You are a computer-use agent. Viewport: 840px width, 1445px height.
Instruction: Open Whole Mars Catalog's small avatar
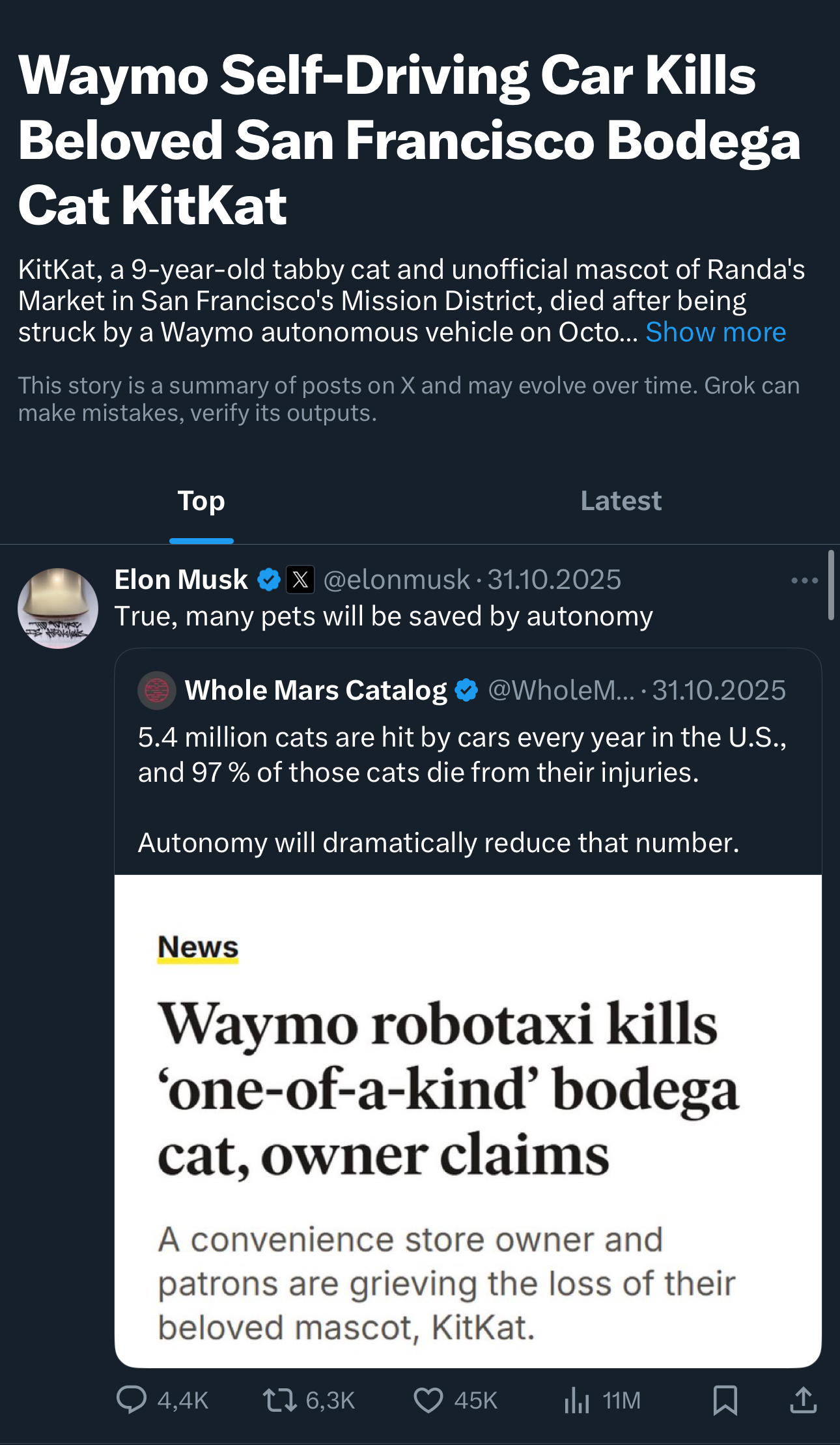tap(156, 690)
